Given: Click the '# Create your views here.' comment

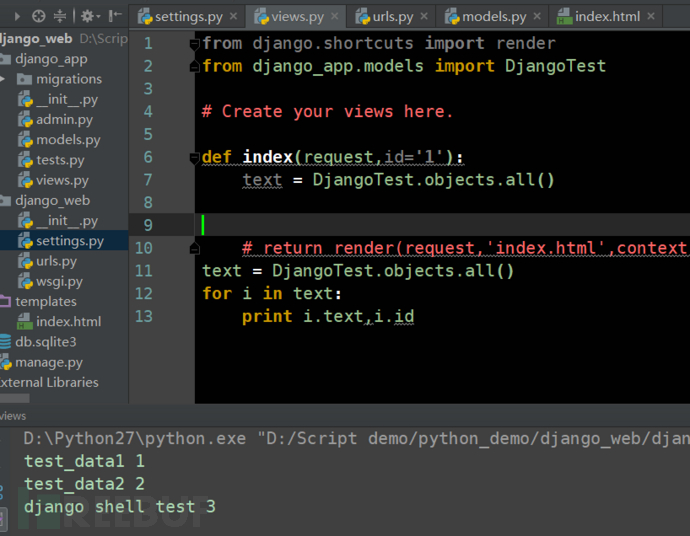Looking at the screenshot, I should (327, 111).
